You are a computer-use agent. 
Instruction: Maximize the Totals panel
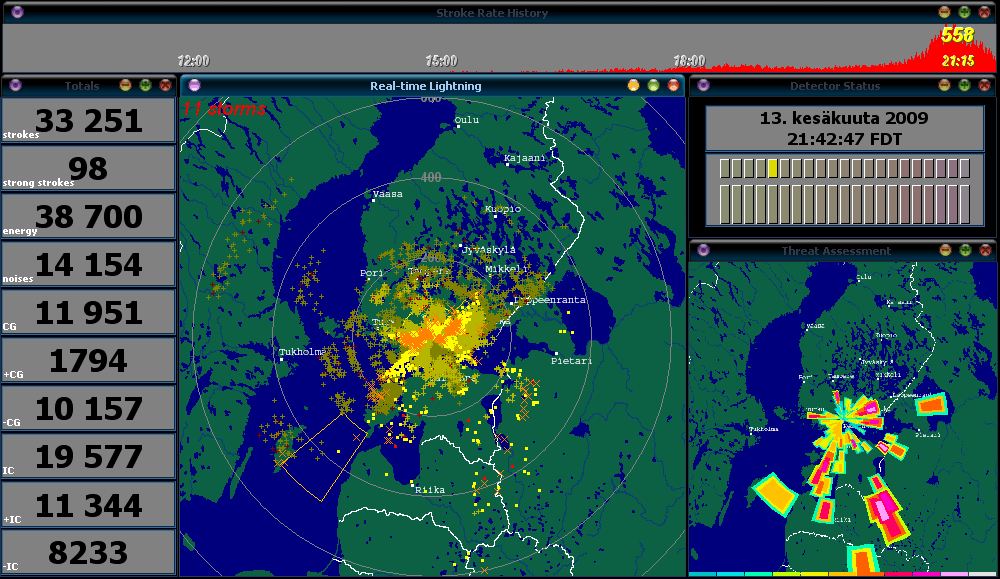[145, 85]
